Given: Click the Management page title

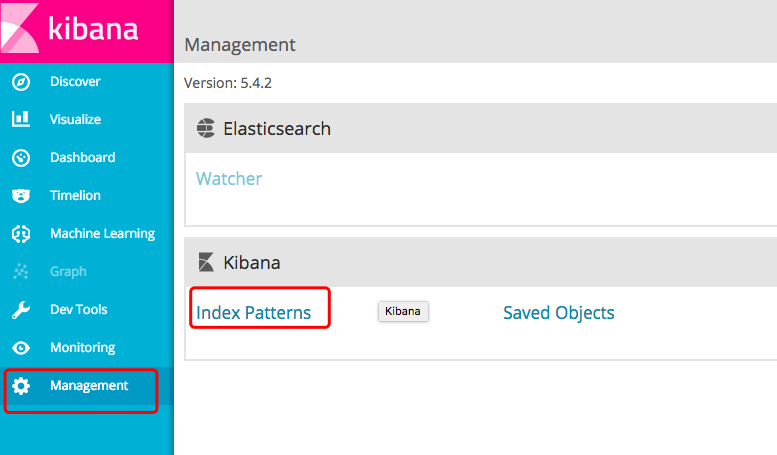Looking at the screenshot, I should click(240, 45).
